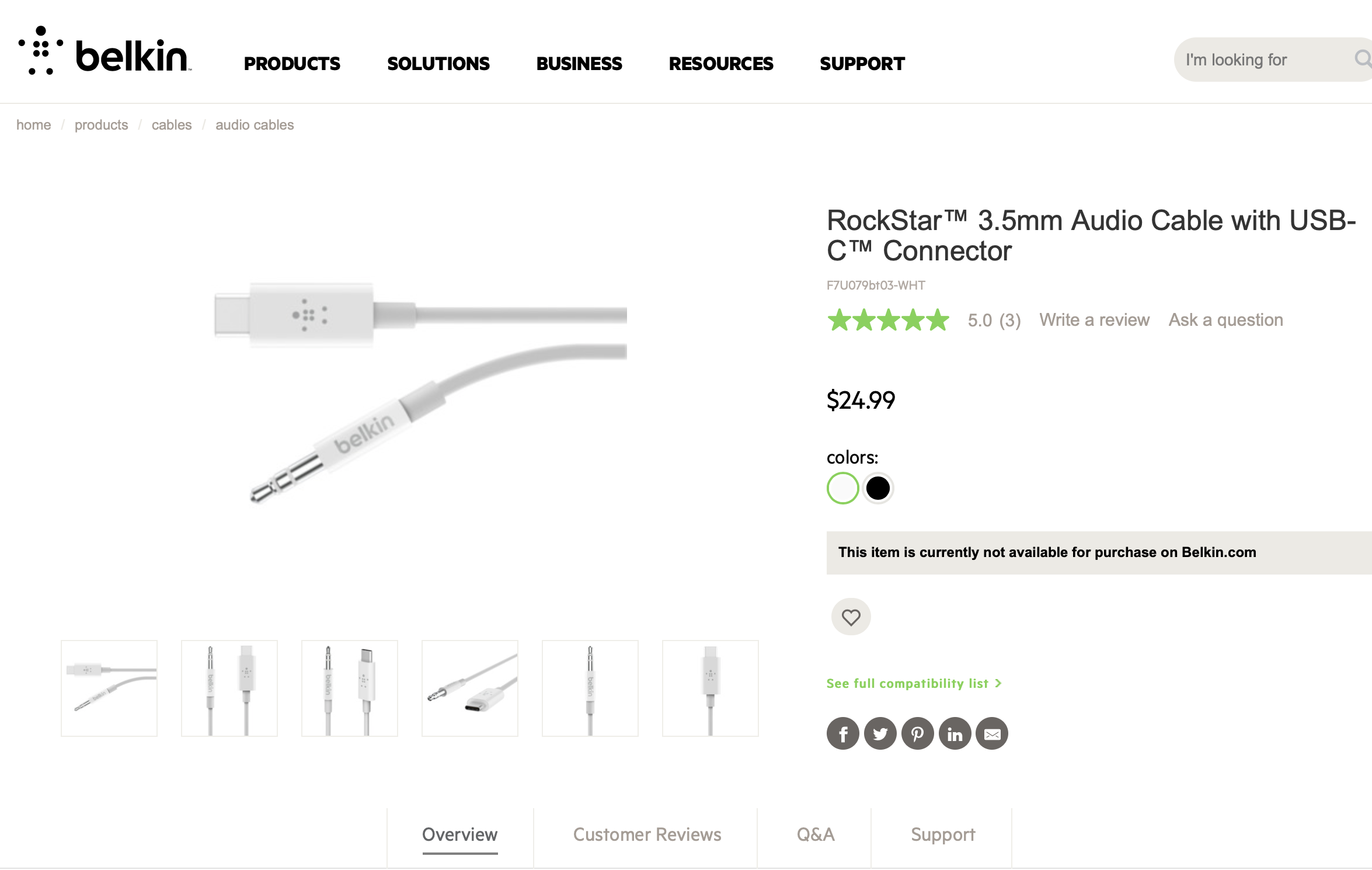
Task: Open the full compatibility list link
Action: (x=914, y=683)
